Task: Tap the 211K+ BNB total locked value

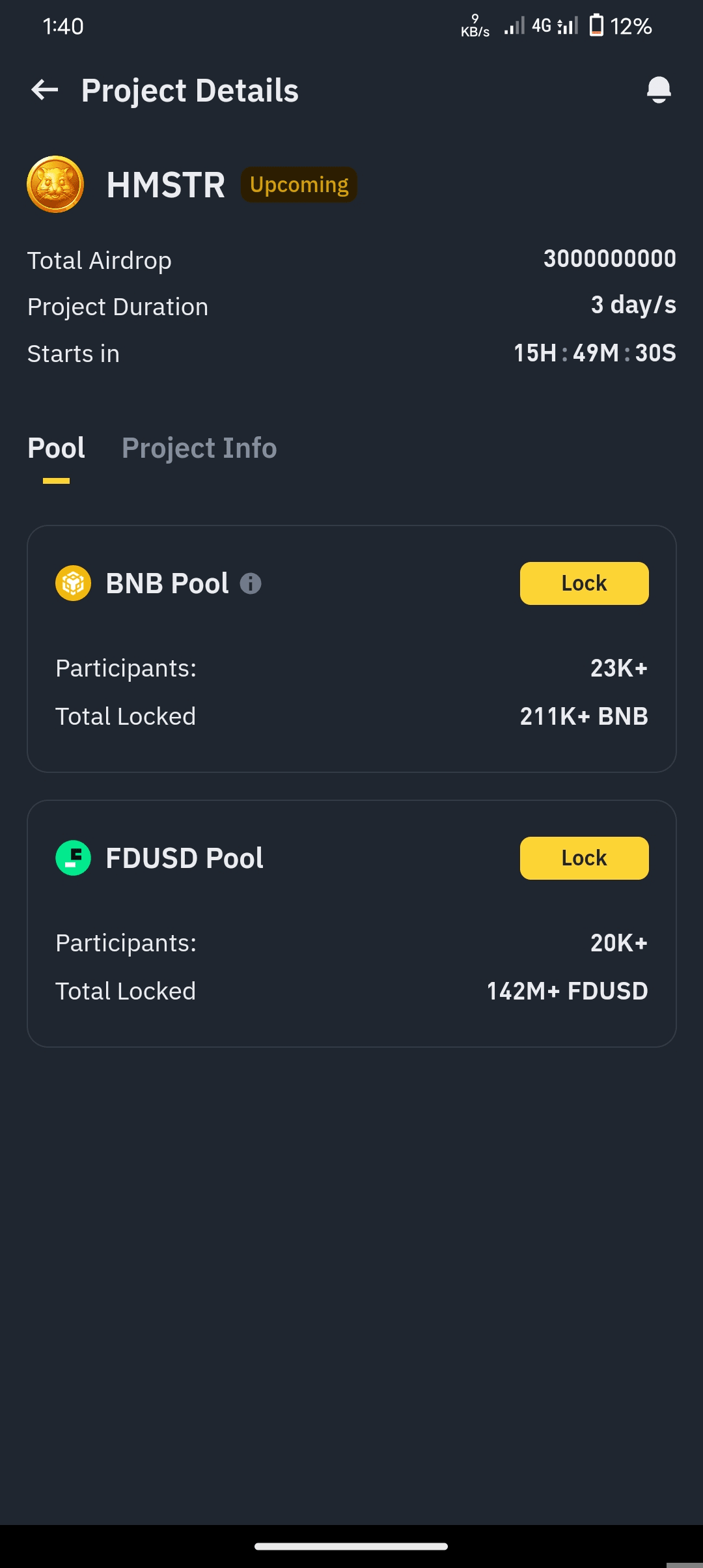Action: point(584,716)
